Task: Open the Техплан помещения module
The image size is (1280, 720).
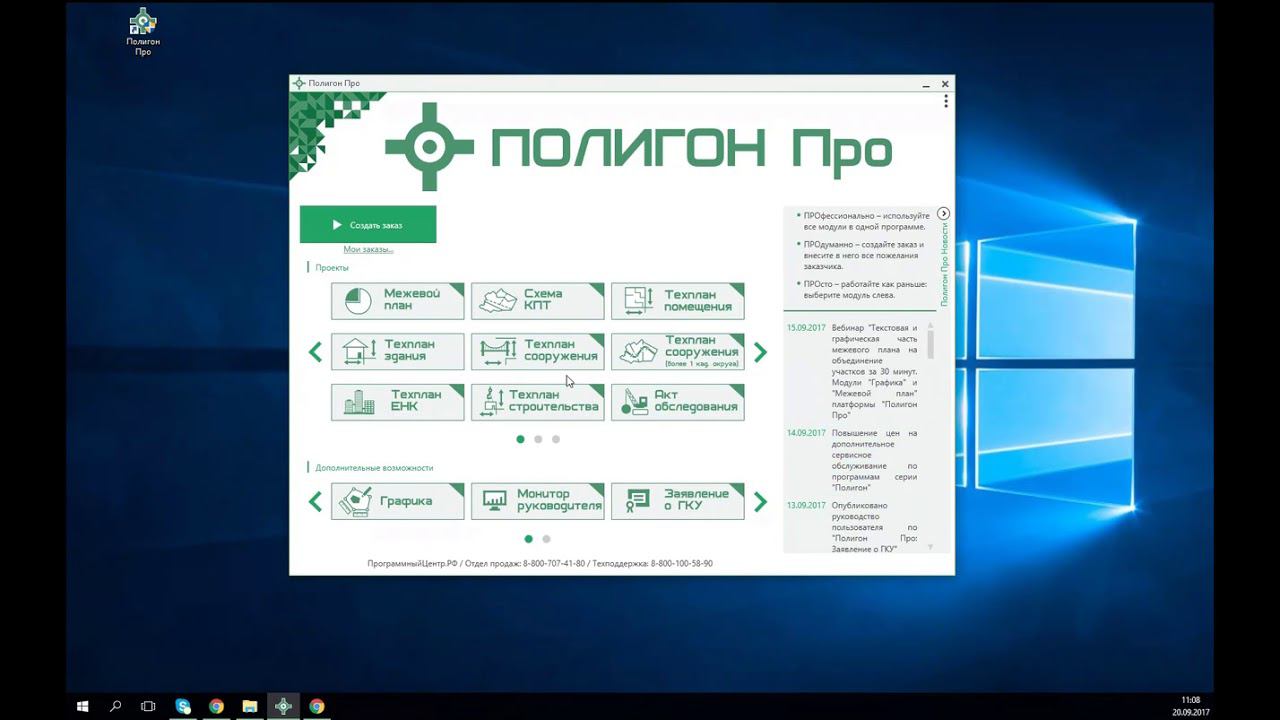Action: point(678,301)
